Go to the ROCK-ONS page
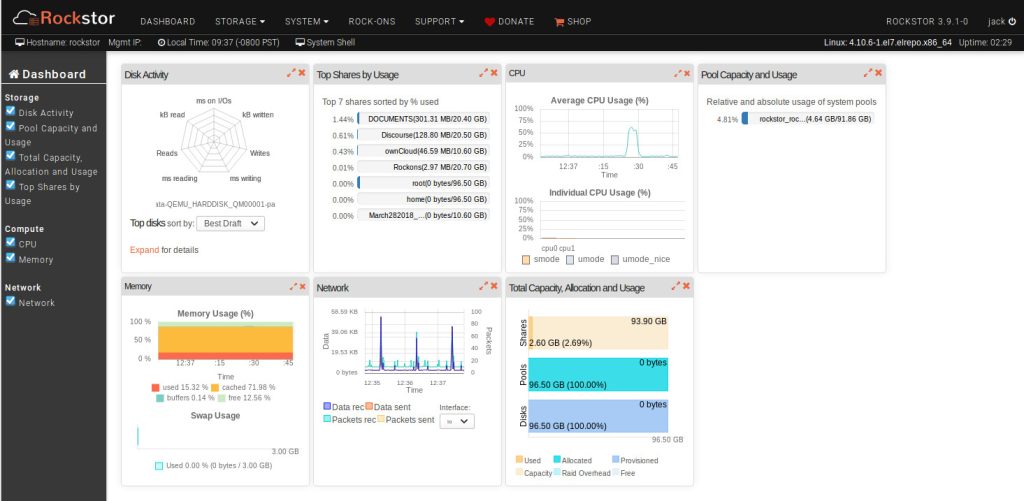1024x501 pixels. click(x=372, y=22)
